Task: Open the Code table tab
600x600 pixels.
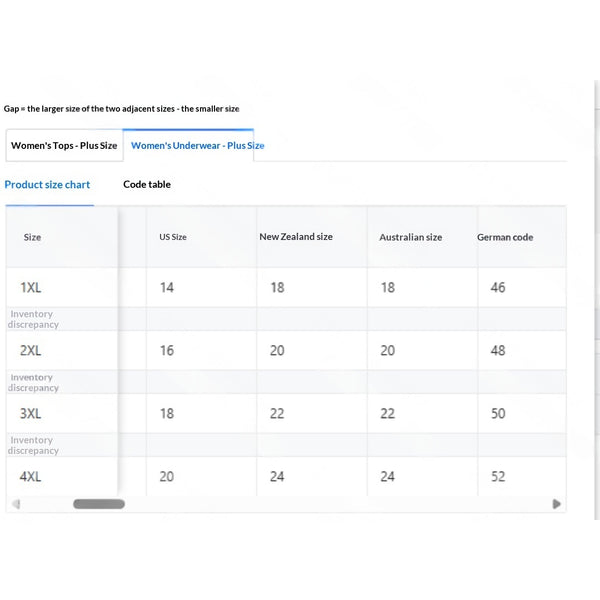Action: [x=147, y=184]
